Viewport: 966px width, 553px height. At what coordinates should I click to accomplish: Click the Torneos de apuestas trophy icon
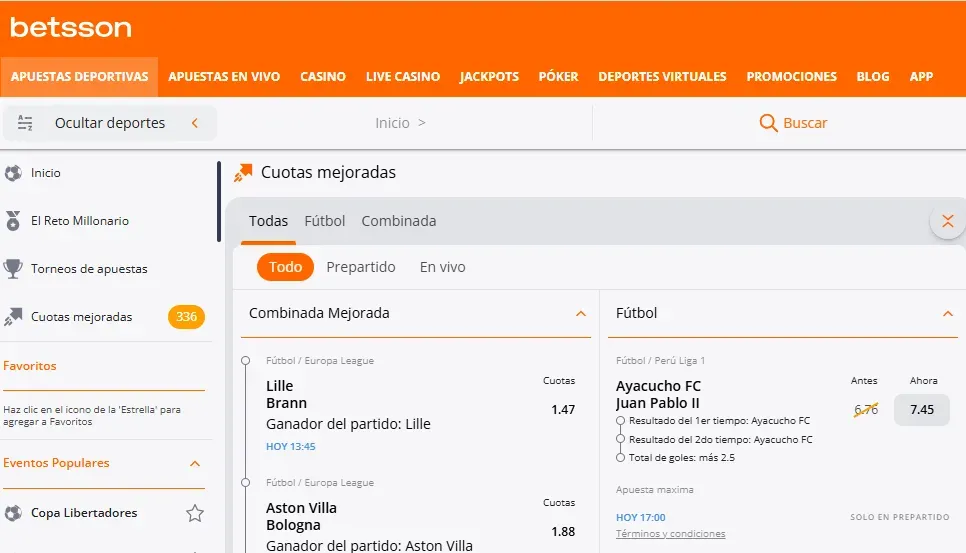(x=13, y=268)
